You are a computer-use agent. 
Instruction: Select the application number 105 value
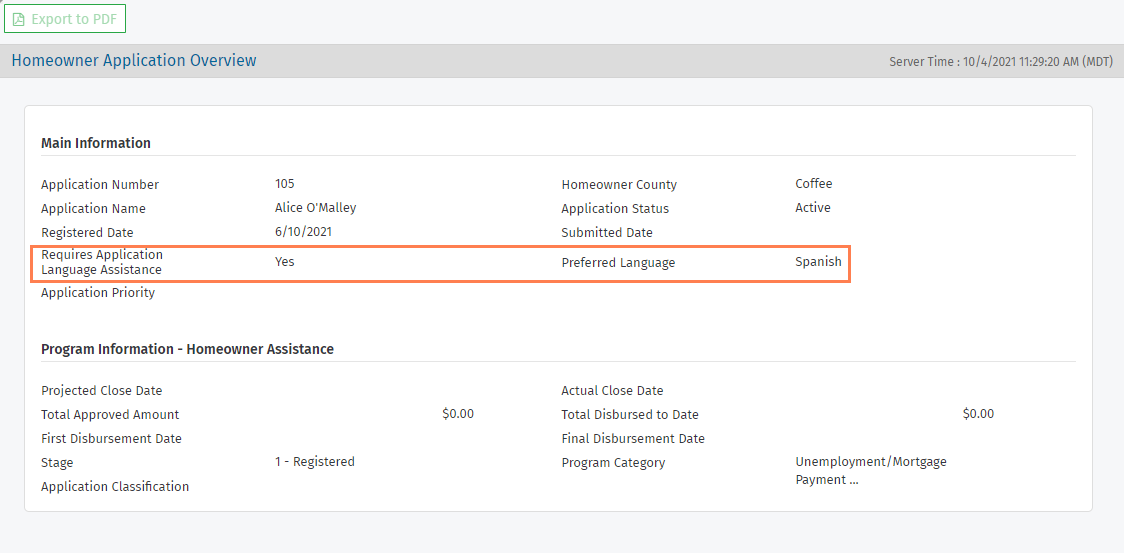pyautogui.click(x=285, y=184)
